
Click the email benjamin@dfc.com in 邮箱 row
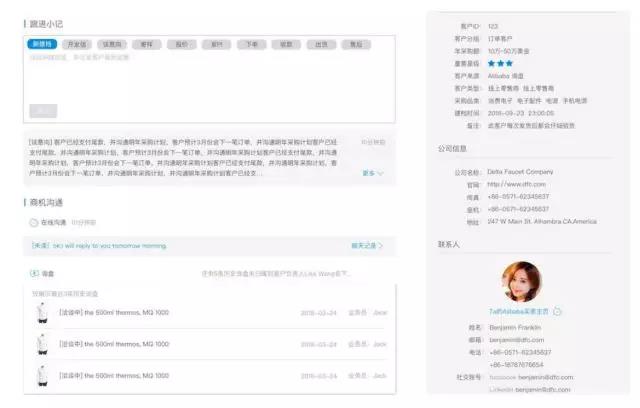coord(516,340)
